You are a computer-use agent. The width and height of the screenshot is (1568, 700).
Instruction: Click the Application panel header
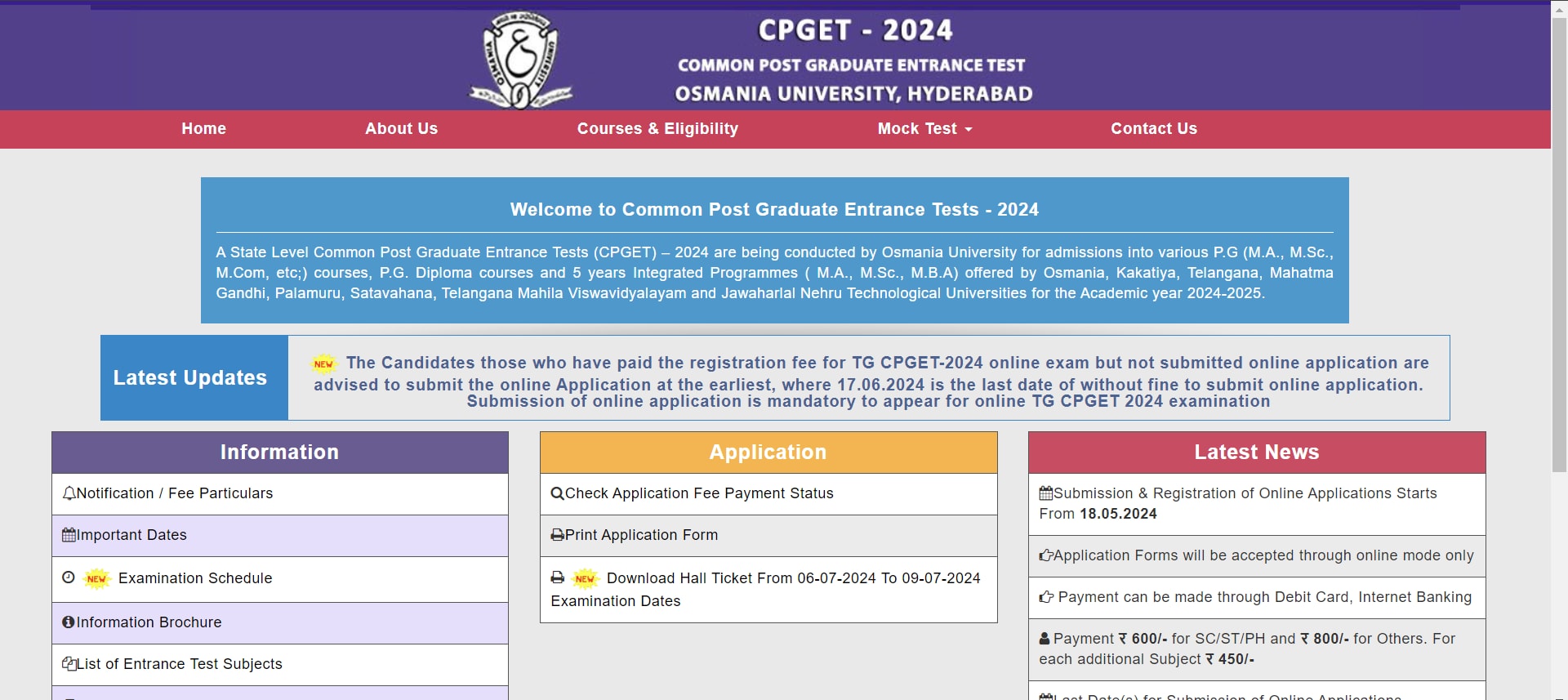coord(768,453)
